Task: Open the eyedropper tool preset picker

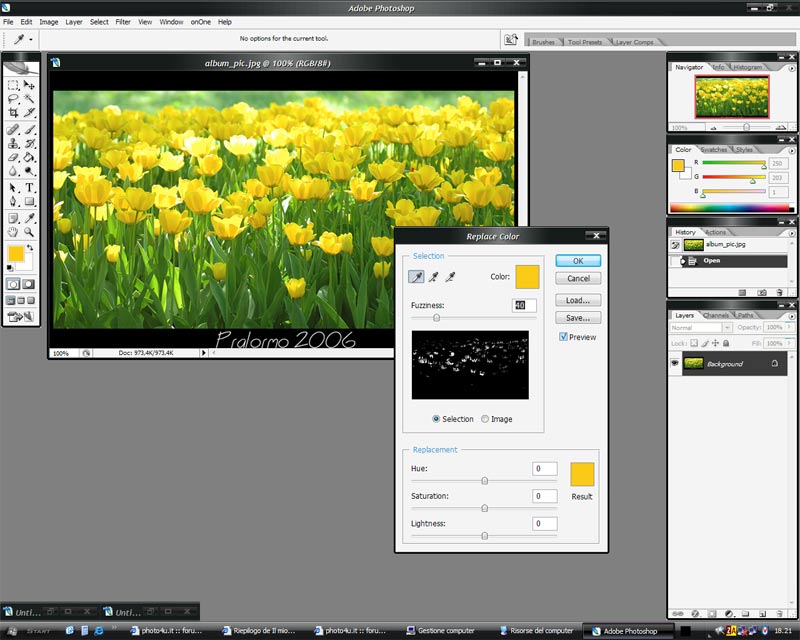Action: 22,39
